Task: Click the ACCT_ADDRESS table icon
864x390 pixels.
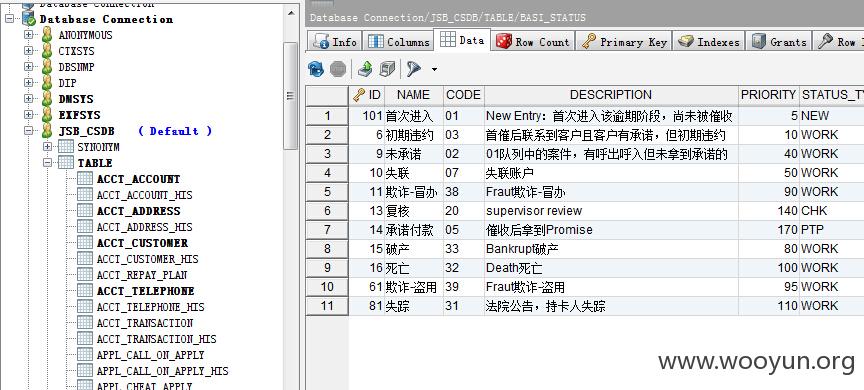Action: point(84,211)
